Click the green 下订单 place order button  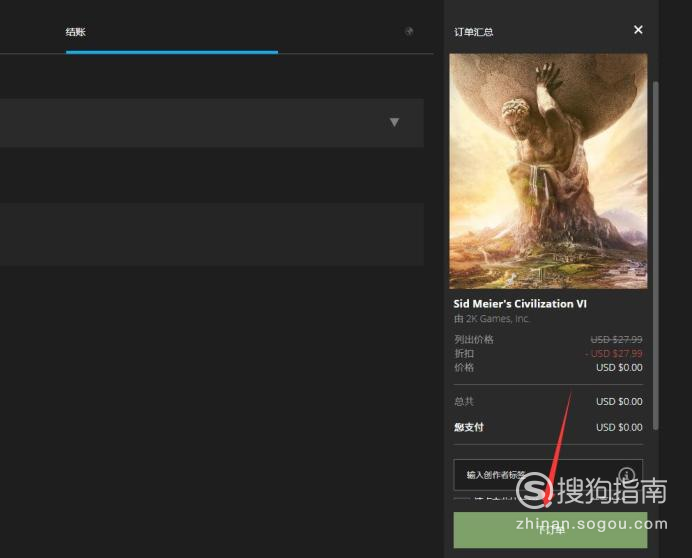click(550, 530)
